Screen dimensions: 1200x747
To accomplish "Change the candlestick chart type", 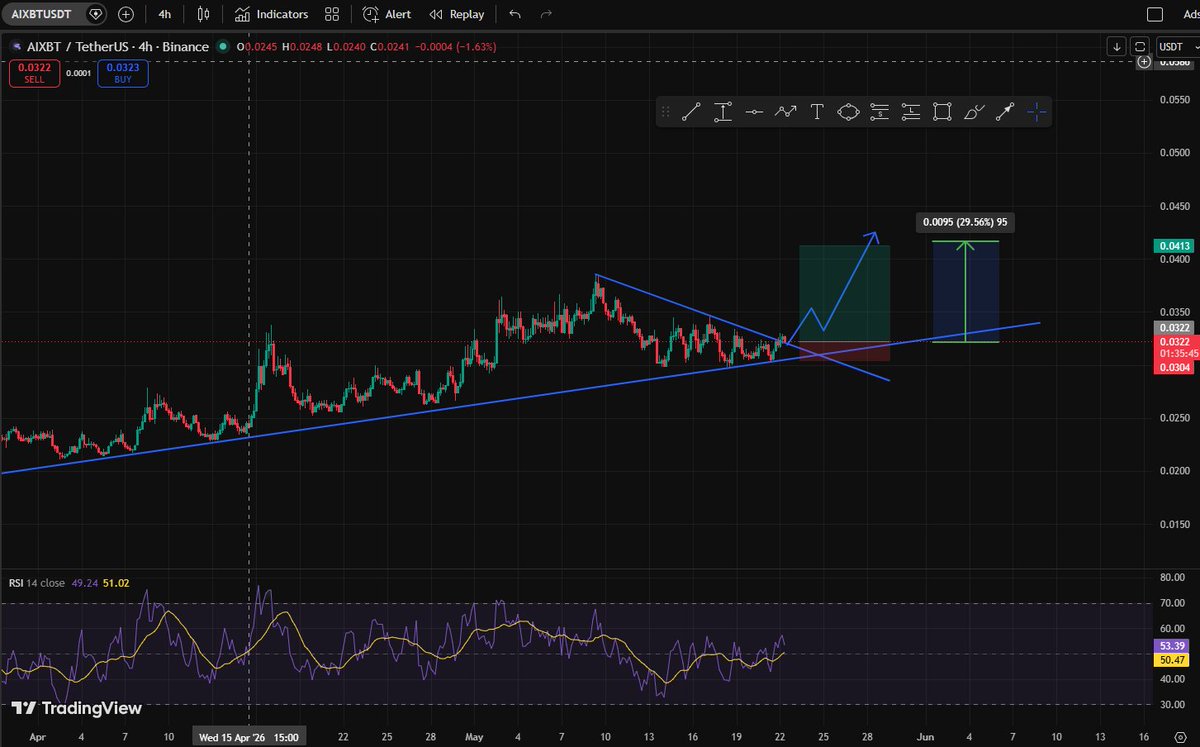I will click(x=204, y=15).
